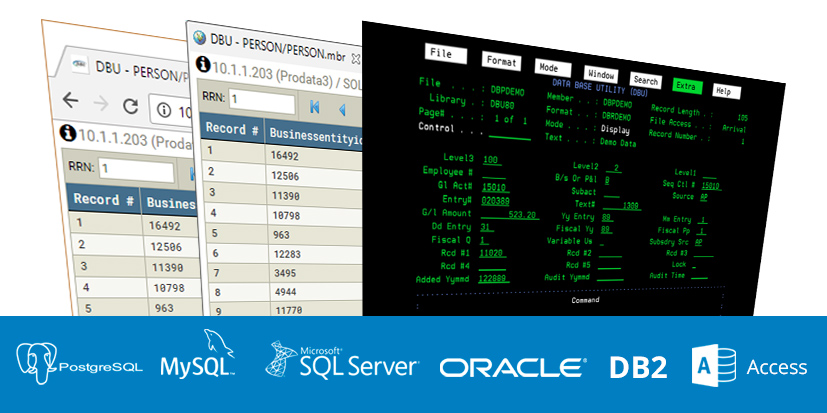Image resolution: width=827 pixels, height=413 pixels.
Task: Select the highlighted Extra menu
Action: (687, 87)
